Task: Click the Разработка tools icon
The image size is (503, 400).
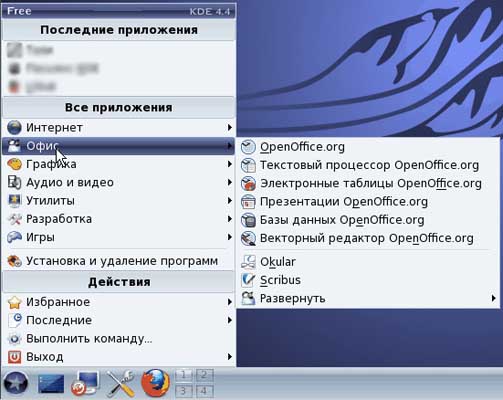Action: pos(14,219)
